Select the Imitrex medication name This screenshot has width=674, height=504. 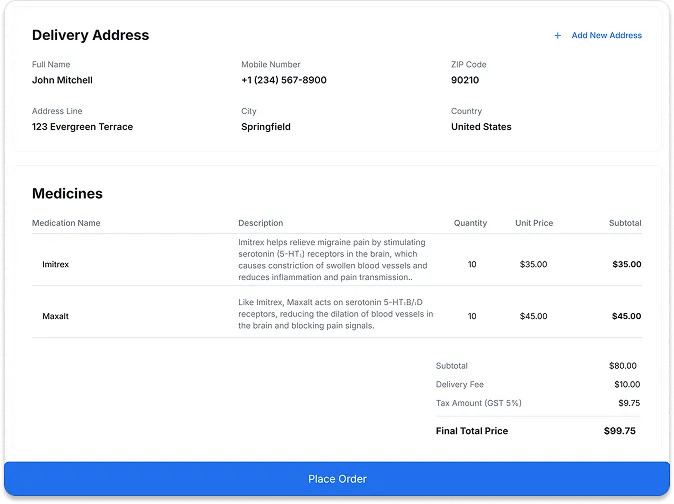pyautogui.click(x=56, y=265)
